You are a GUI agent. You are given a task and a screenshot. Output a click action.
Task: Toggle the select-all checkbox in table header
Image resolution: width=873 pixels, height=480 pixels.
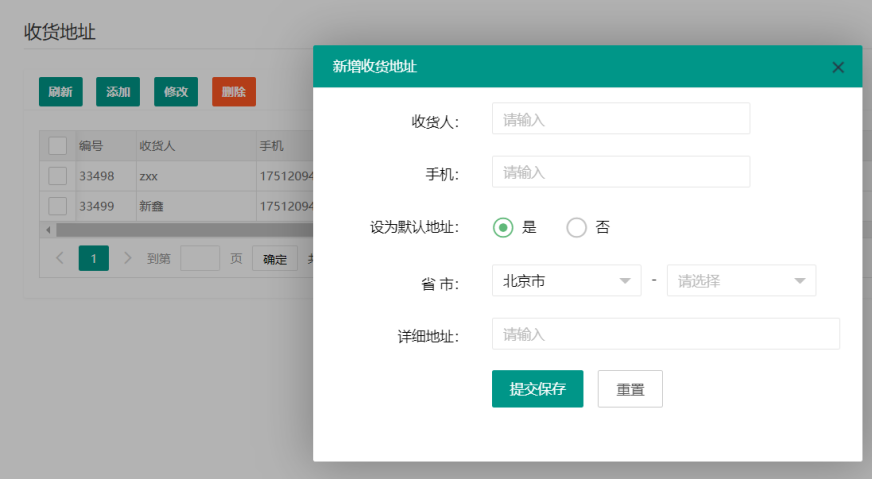tap(58, 146)
